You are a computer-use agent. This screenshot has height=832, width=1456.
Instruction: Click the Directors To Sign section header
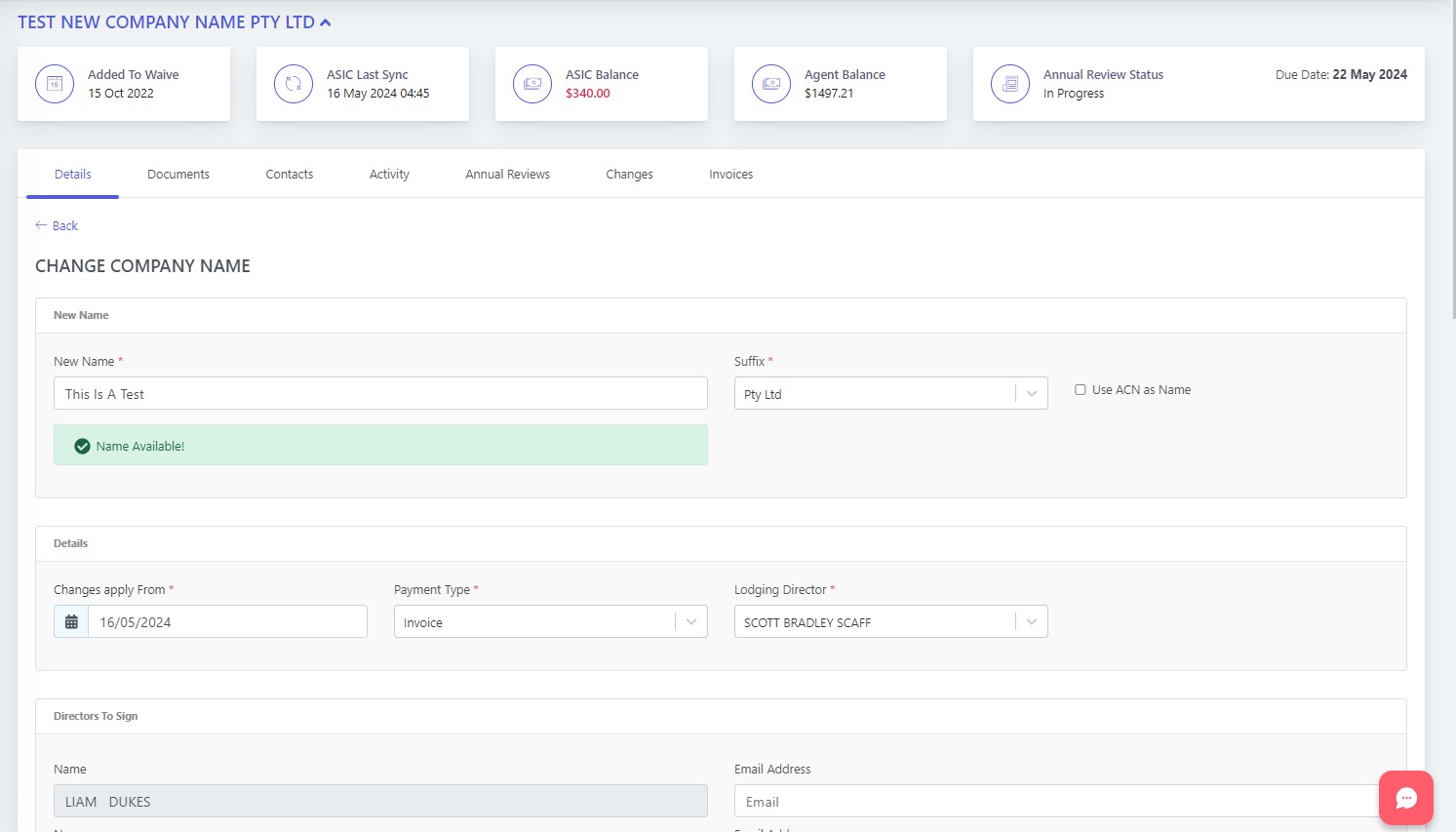pos(721,716)
